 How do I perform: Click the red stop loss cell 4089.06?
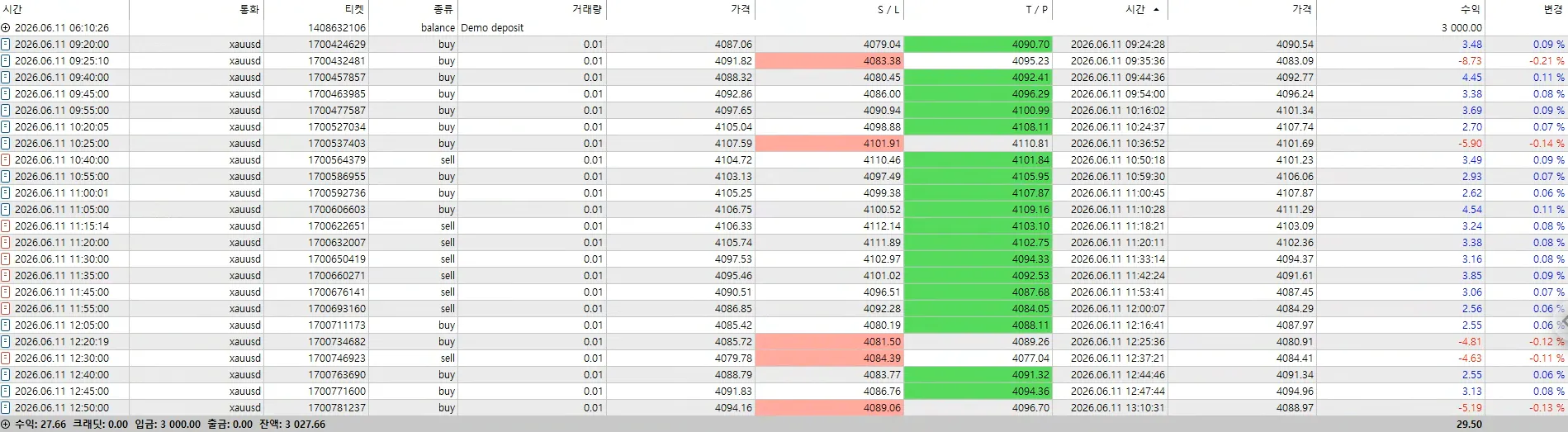coord(829,407)
